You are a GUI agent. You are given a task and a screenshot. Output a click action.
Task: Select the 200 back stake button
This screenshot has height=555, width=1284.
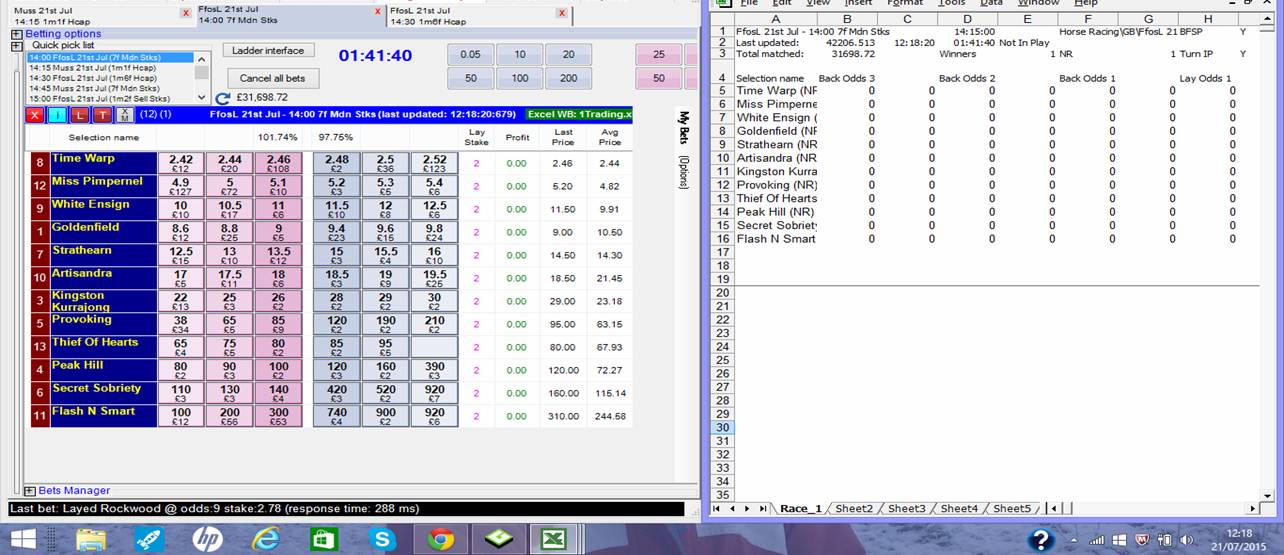tap(568, 78)
